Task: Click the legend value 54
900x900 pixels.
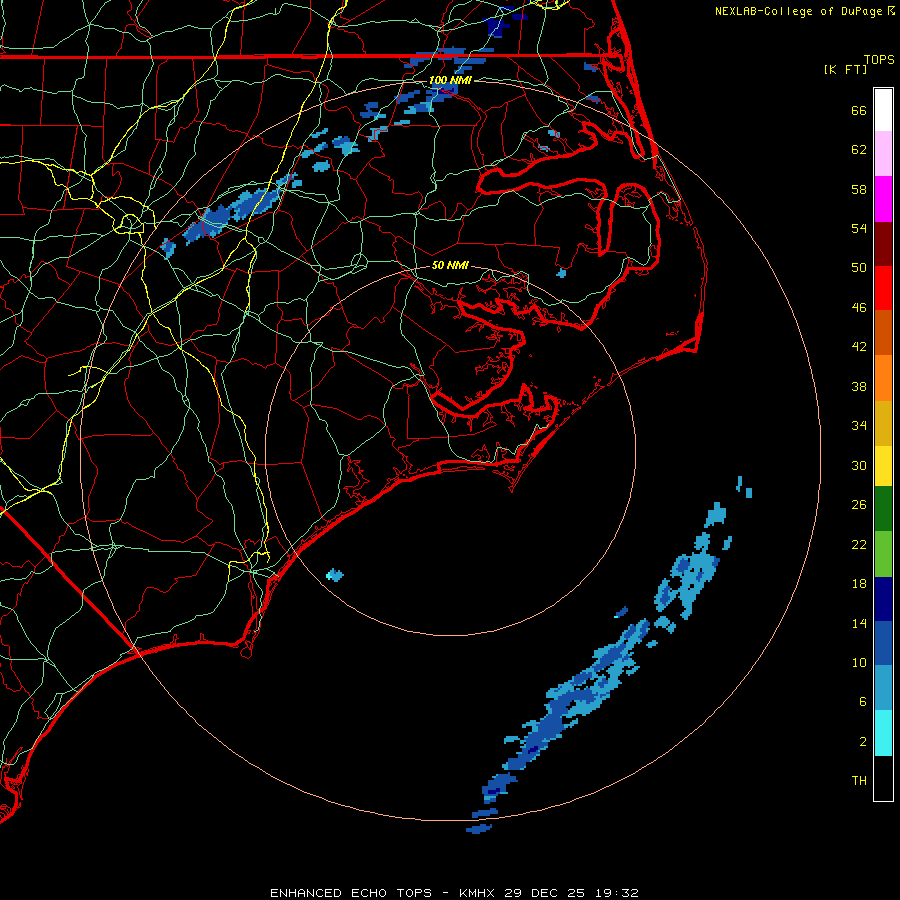Action: pos(859,228)
